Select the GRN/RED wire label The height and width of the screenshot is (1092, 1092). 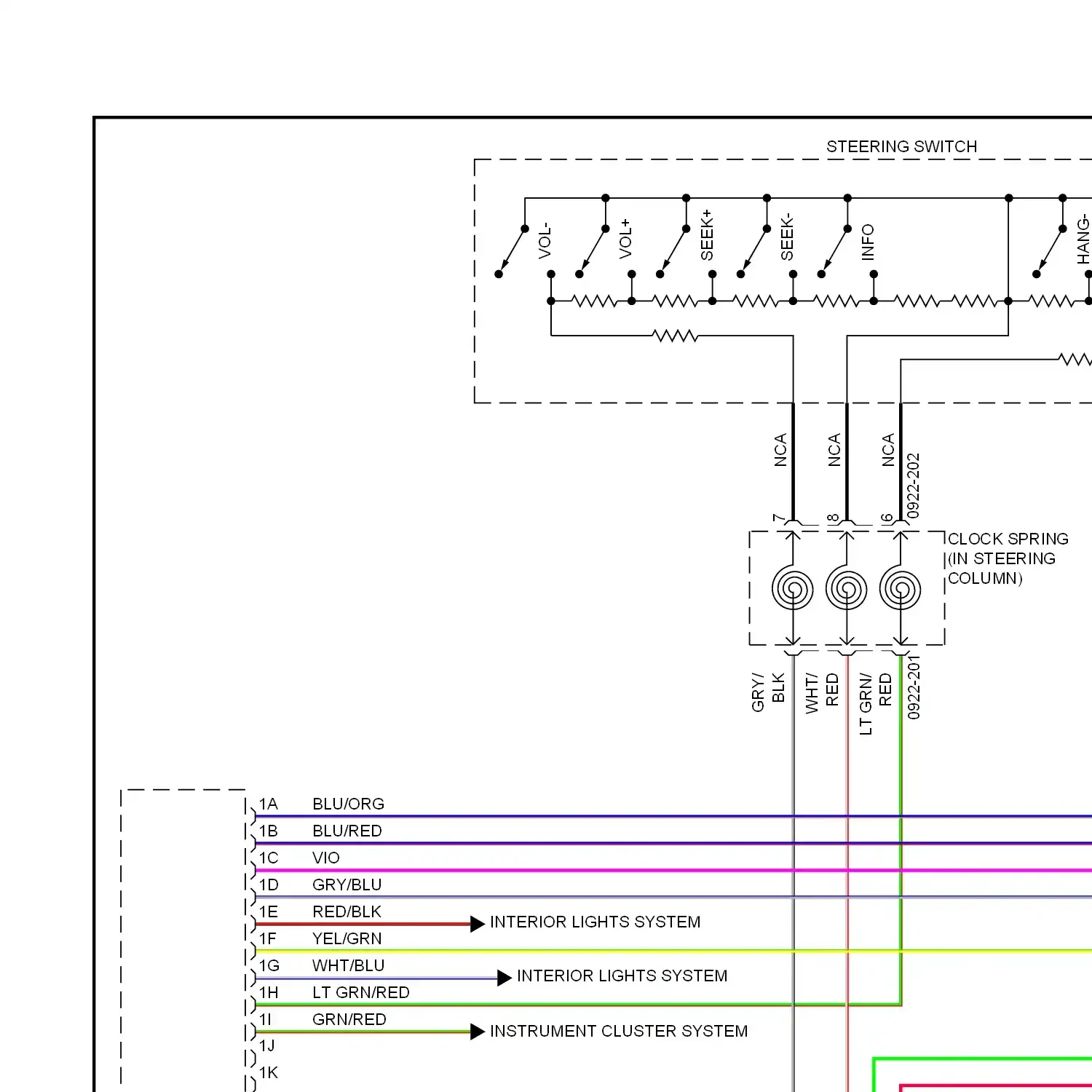tap(349, 1019)
